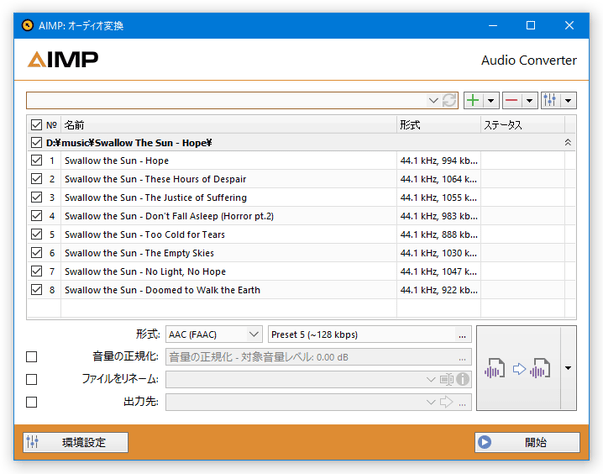Viewport: 603px width, 474px height.
Task: Uncheck track 6 The Empty Skies checkbox
Action: click(x=36, y=253)
